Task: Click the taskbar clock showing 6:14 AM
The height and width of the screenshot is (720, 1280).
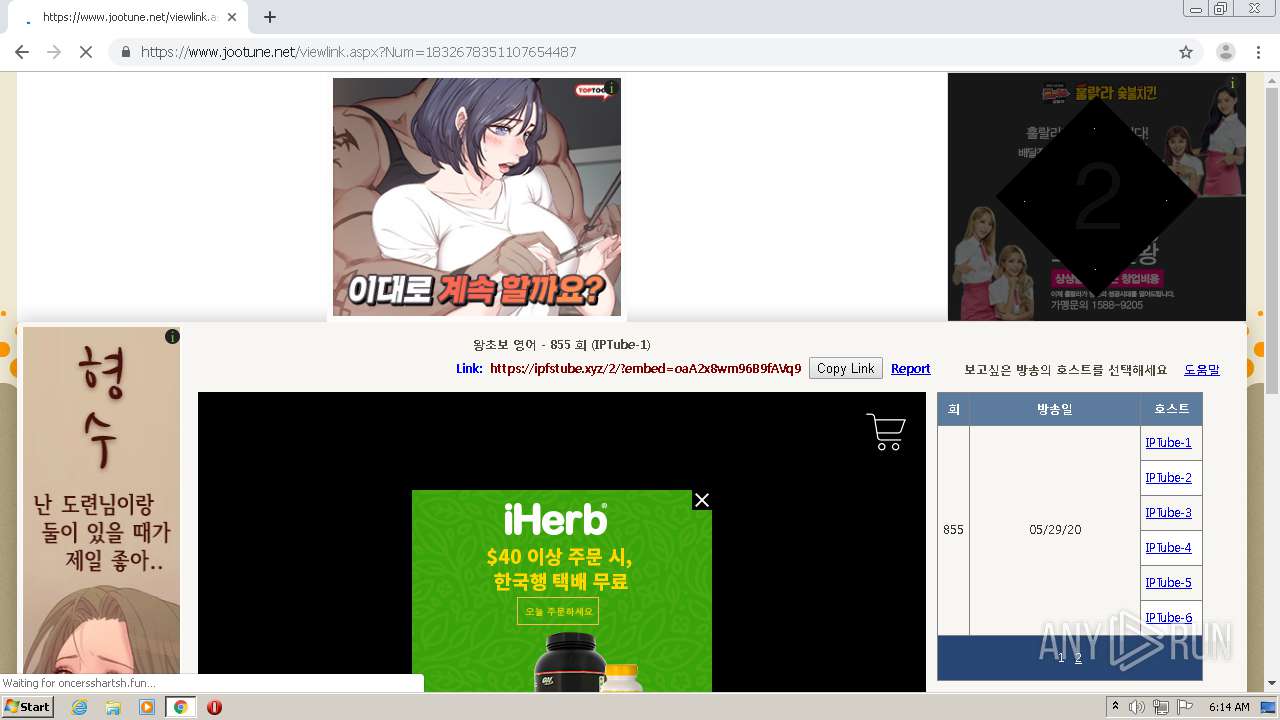Action: 1228,707
